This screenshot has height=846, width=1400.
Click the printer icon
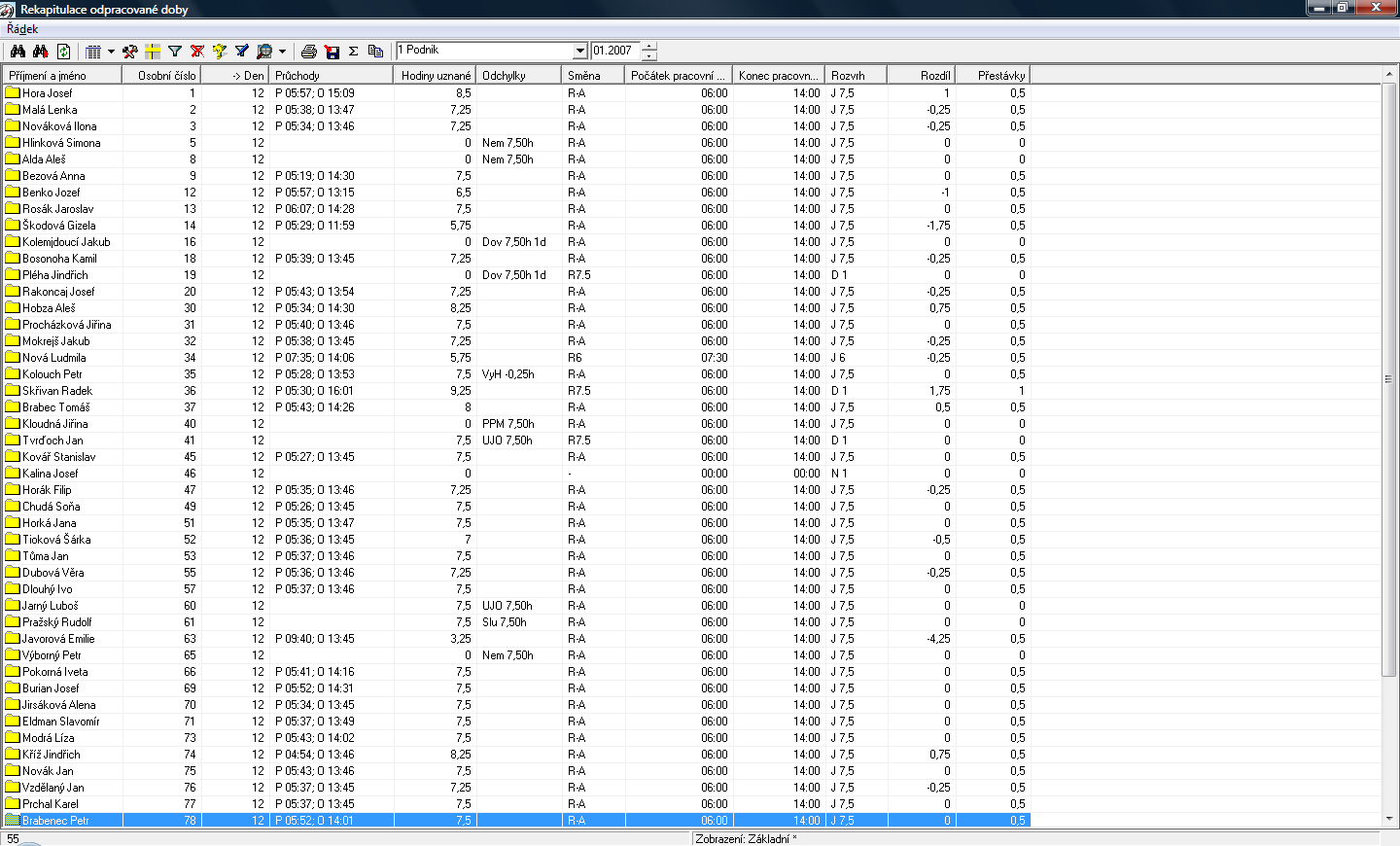309,52
